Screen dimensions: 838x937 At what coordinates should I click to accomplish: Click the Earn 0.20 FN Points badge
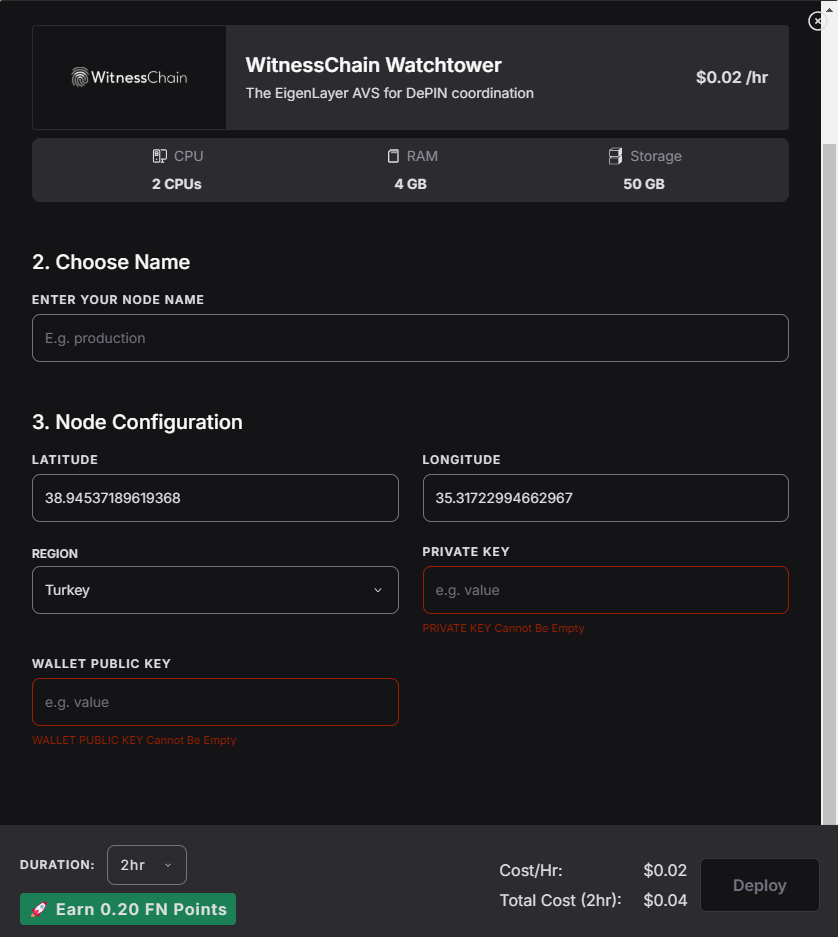[x=128, y=909]
